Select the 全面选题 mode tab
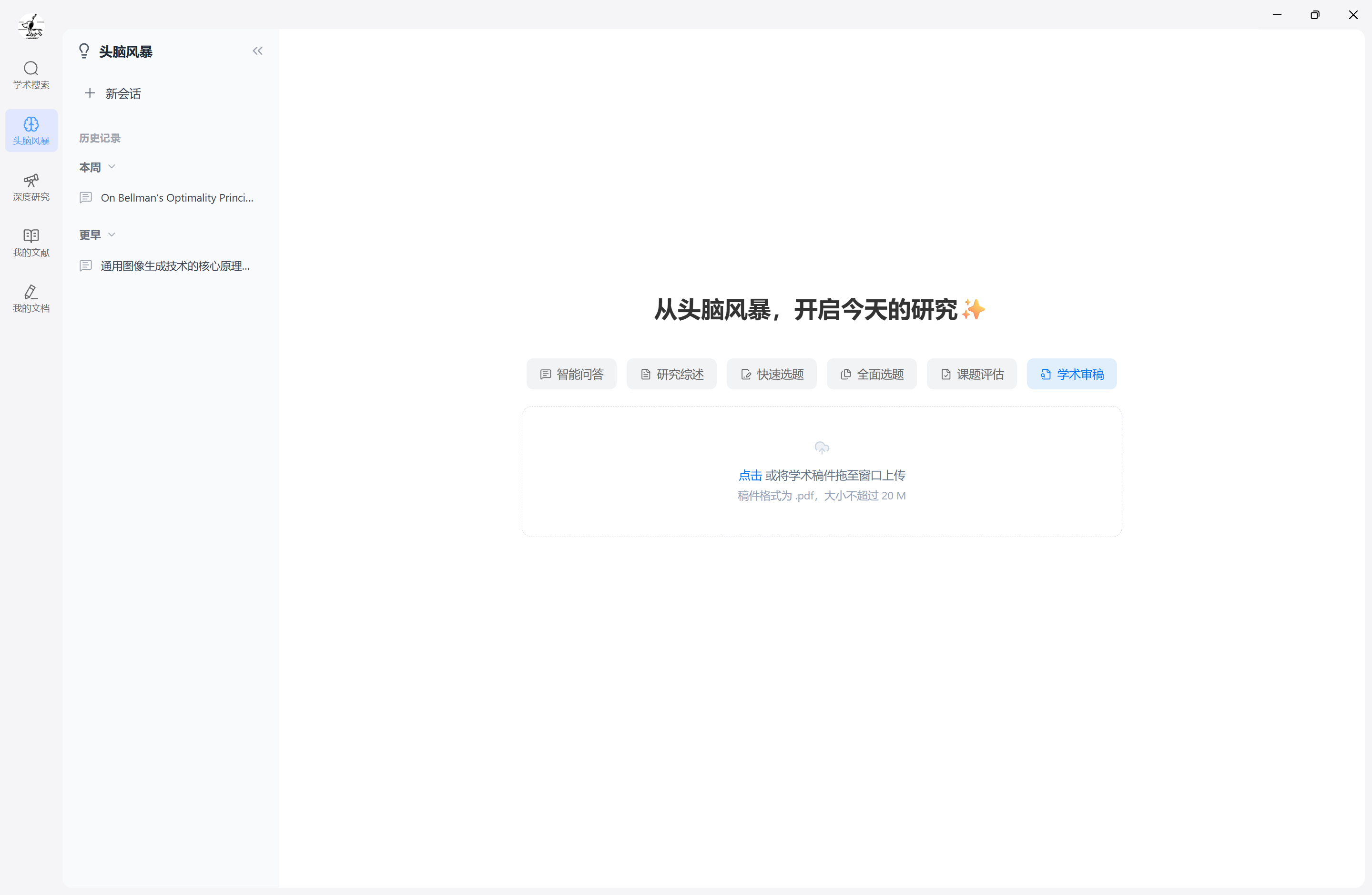The height and width of the screenshot is (895, 1372). point(872,374)
